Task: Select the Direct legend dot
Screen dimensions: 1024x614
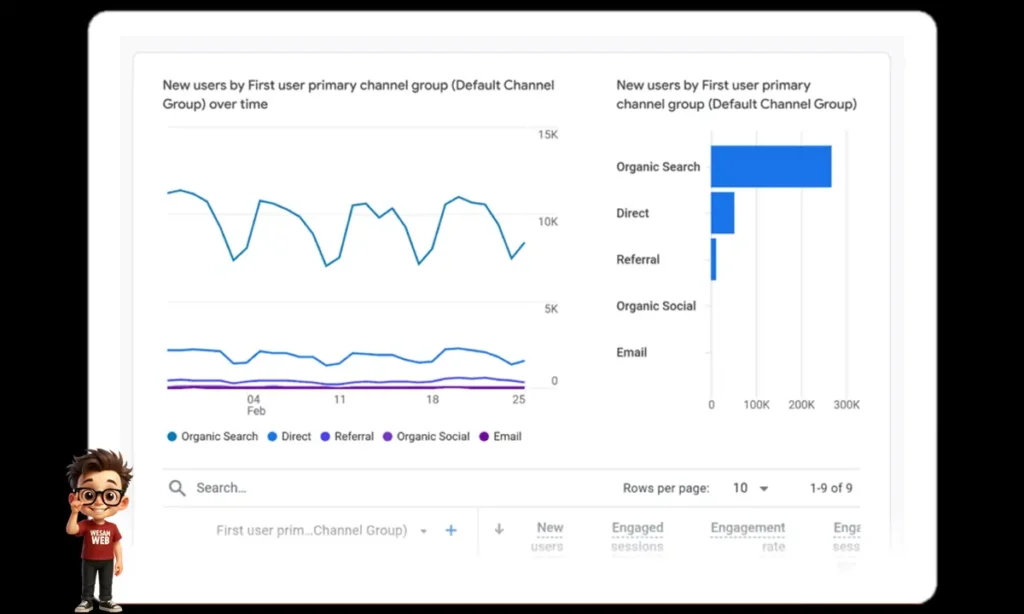Action: tap(271, 436)
